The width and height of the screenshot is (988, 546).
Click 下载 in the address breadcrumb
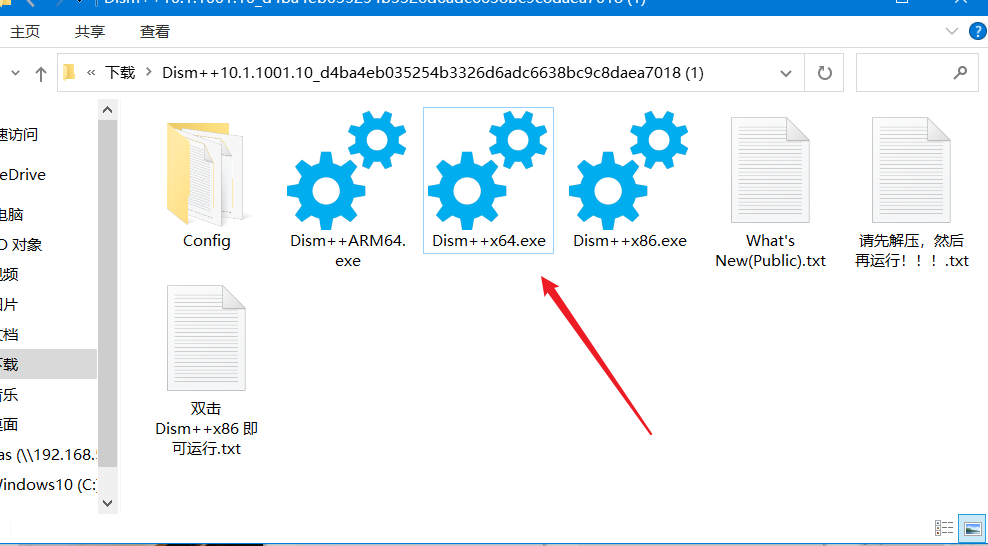(120, 72)
